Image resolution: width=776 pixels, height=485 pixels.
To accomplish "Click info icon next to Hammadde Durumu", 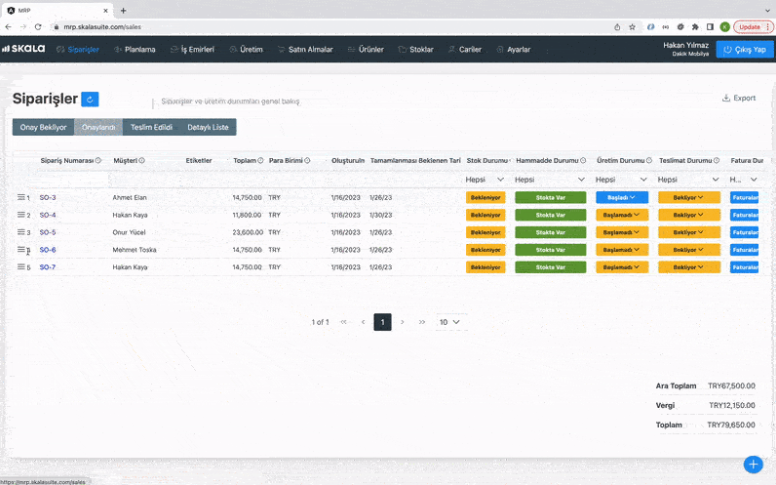I will tap(583, 160).
